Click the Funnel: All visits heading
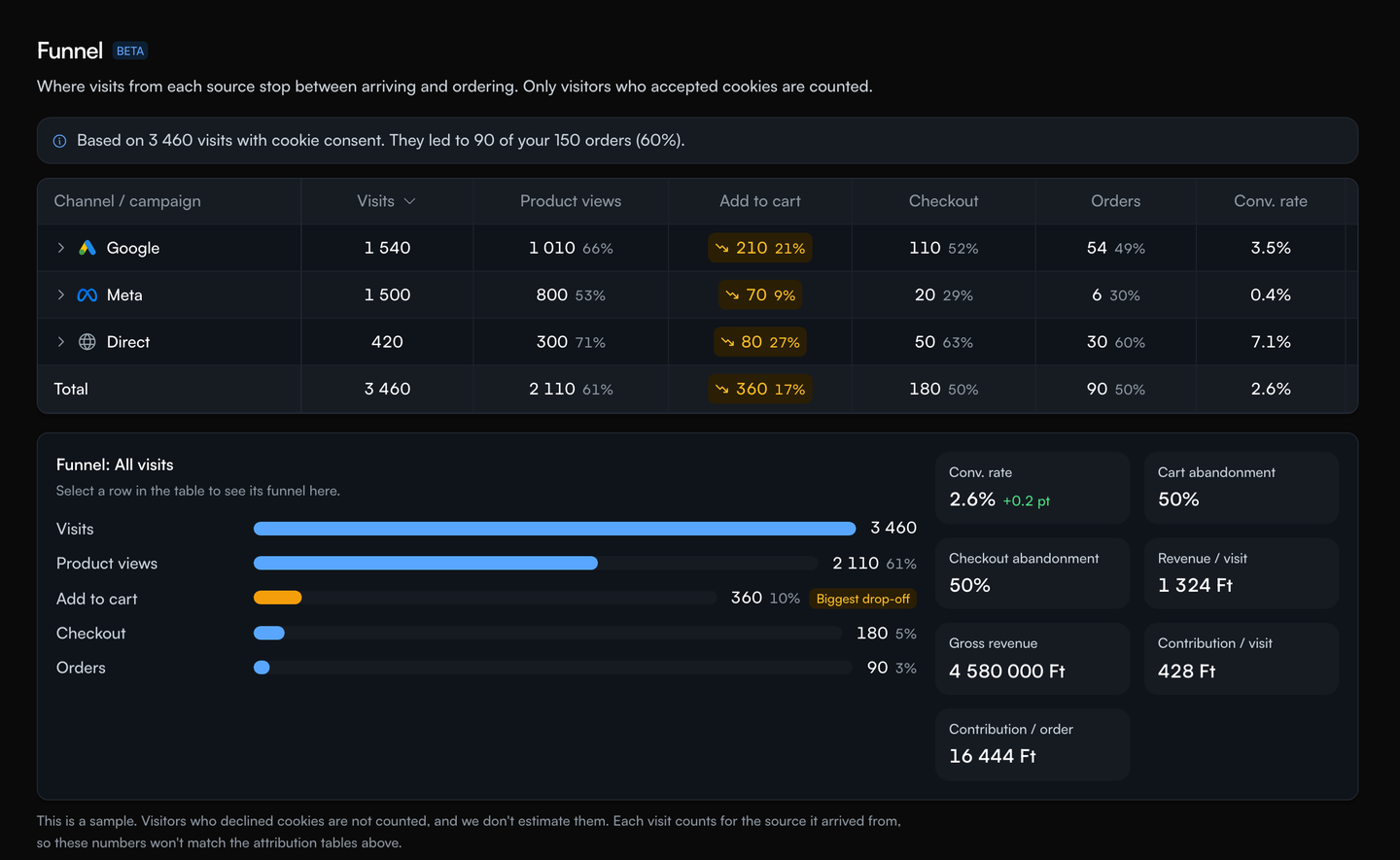Image resolution: width=1400 pixels, height=860 pixels. click(x=115, y=464)
